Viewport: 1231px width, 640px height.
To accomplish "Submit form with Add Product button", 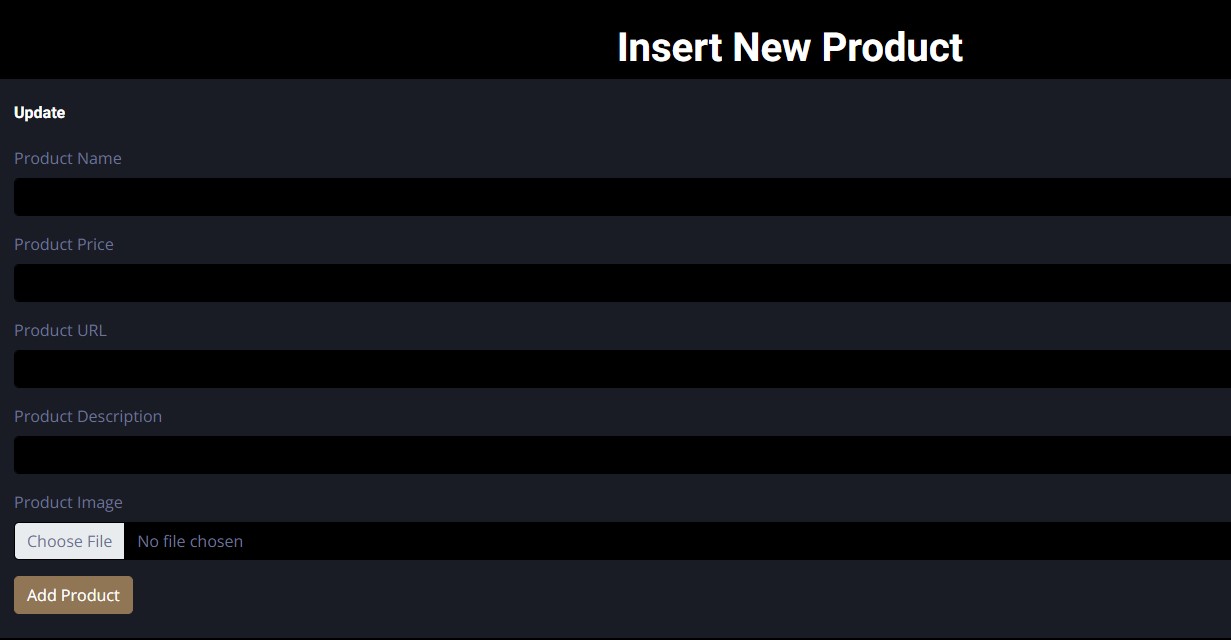I will (73, 595).
